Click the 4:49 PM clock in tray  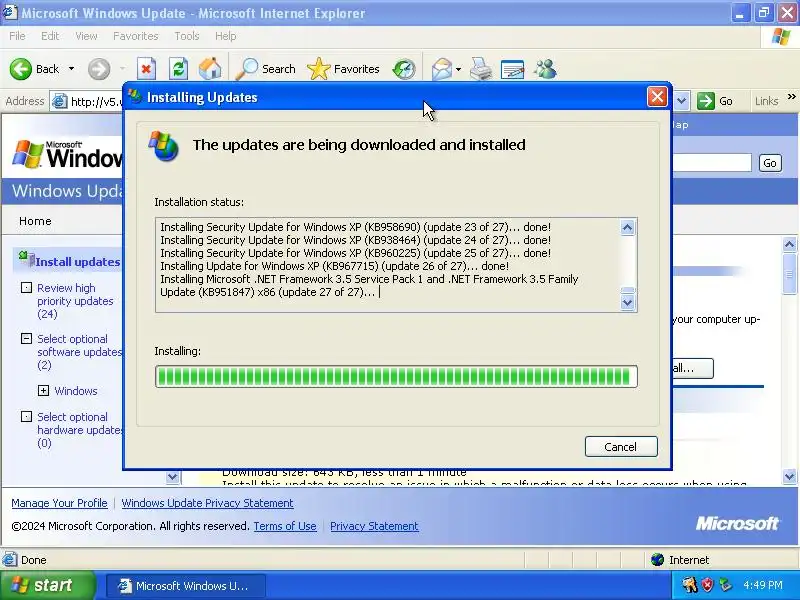point(763,585)
